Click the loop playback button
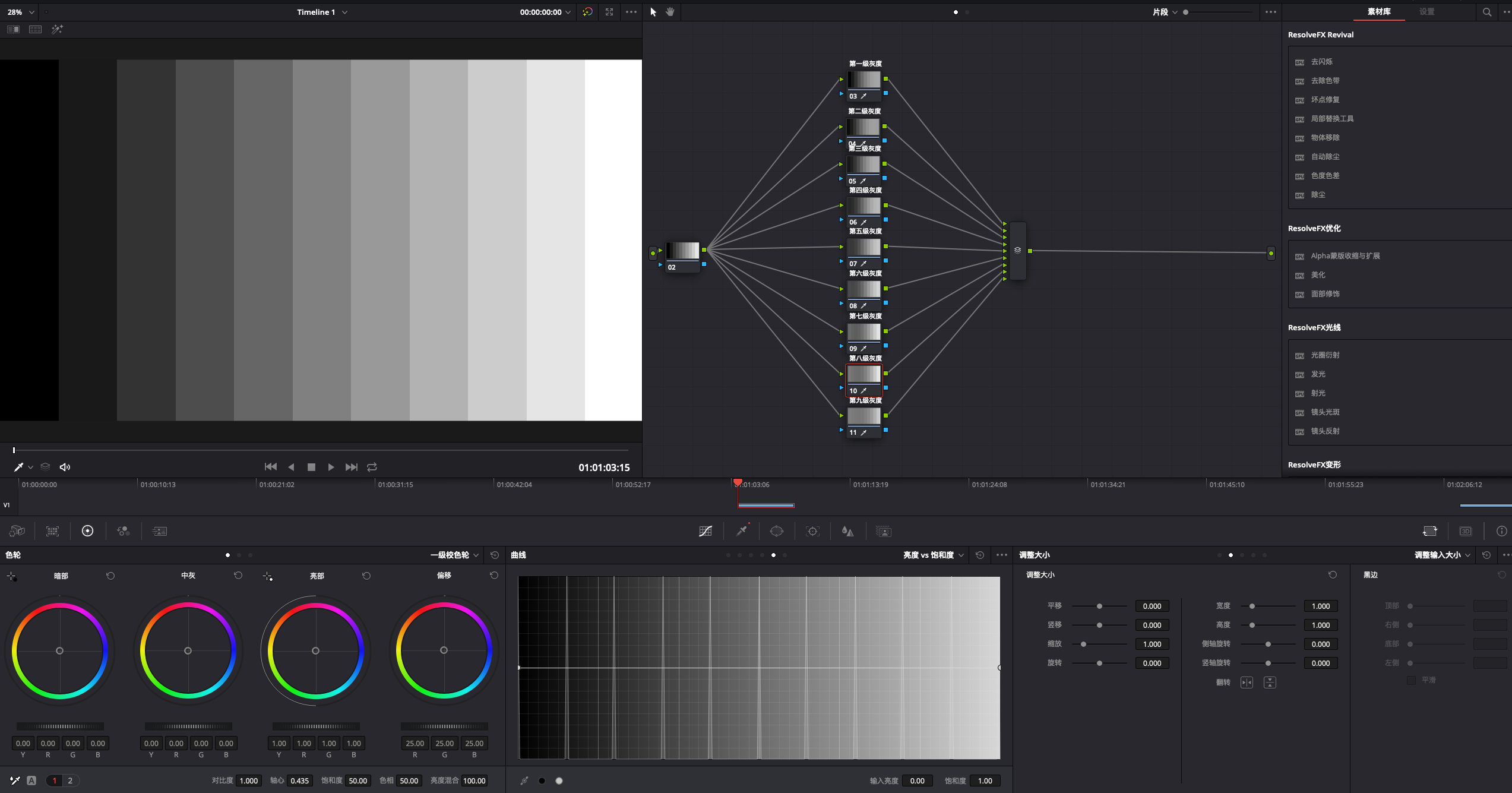1512x793 pixels. tap(372, 467)
